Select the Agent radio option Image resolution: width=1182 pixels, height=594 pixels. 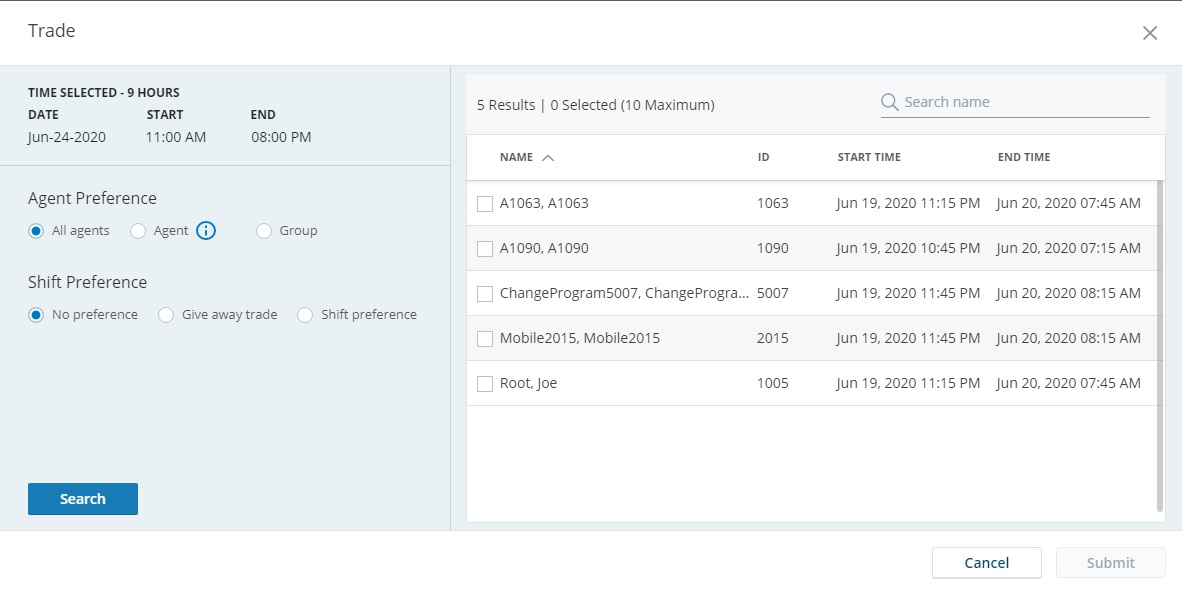pyautogui.click(x=138, y=231)
